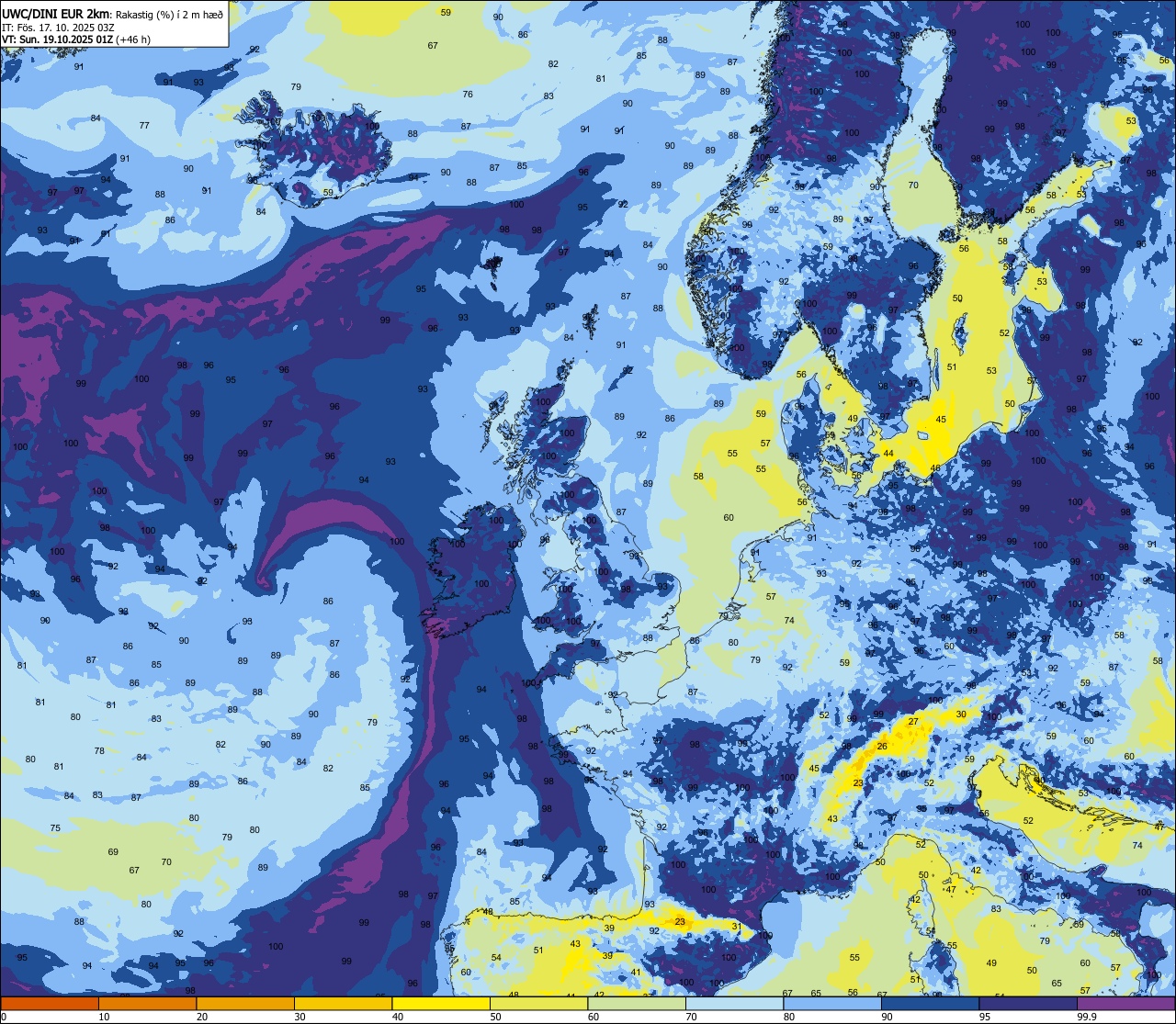This screenshot has width=1176, height=1024.
Task: Click the 'Rakastig (%) í 2 m hæð' parameter label
Action: click(x=169, y=15)
